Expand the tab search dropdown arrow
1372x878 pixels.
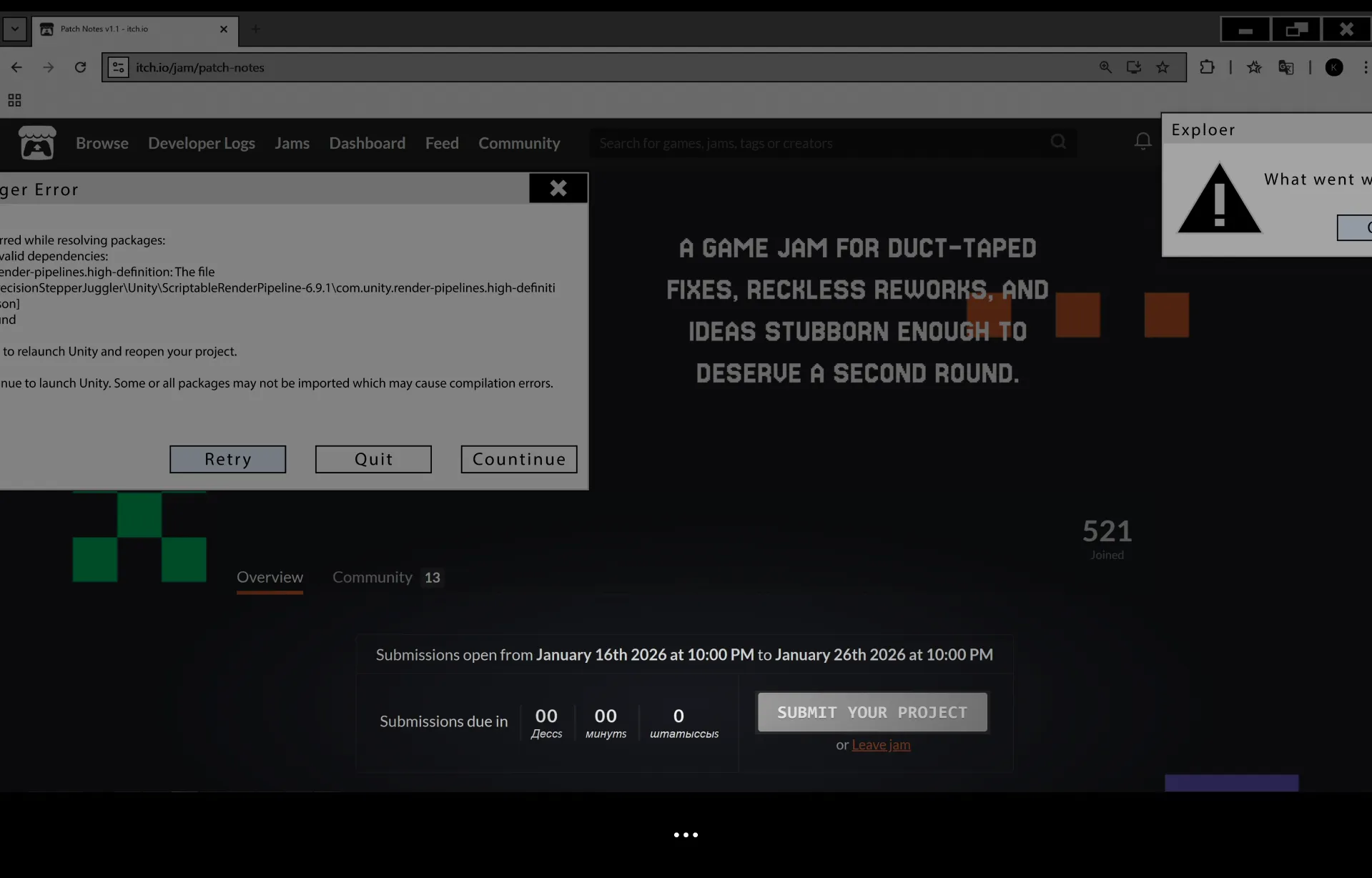point(14,29)
